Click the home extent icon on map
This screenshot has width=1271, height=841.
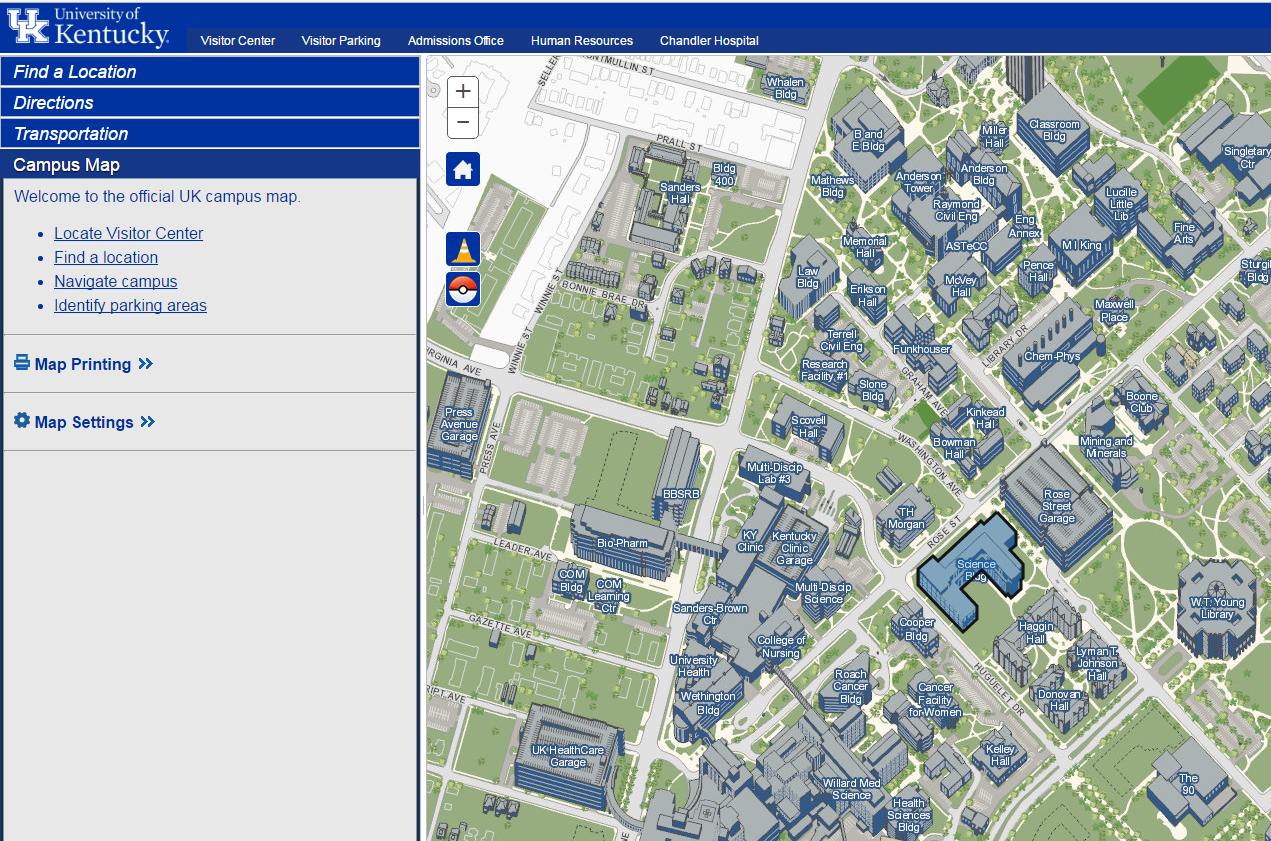(463, 169)
